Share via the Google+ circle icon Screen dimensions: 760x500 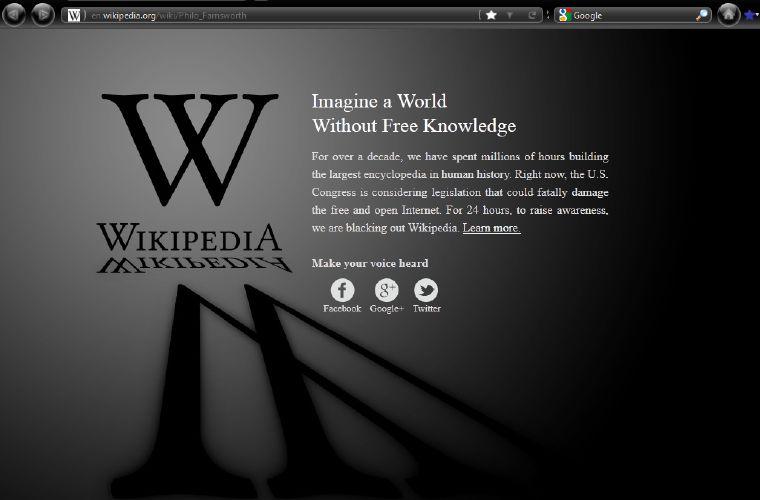coord(386,290)
